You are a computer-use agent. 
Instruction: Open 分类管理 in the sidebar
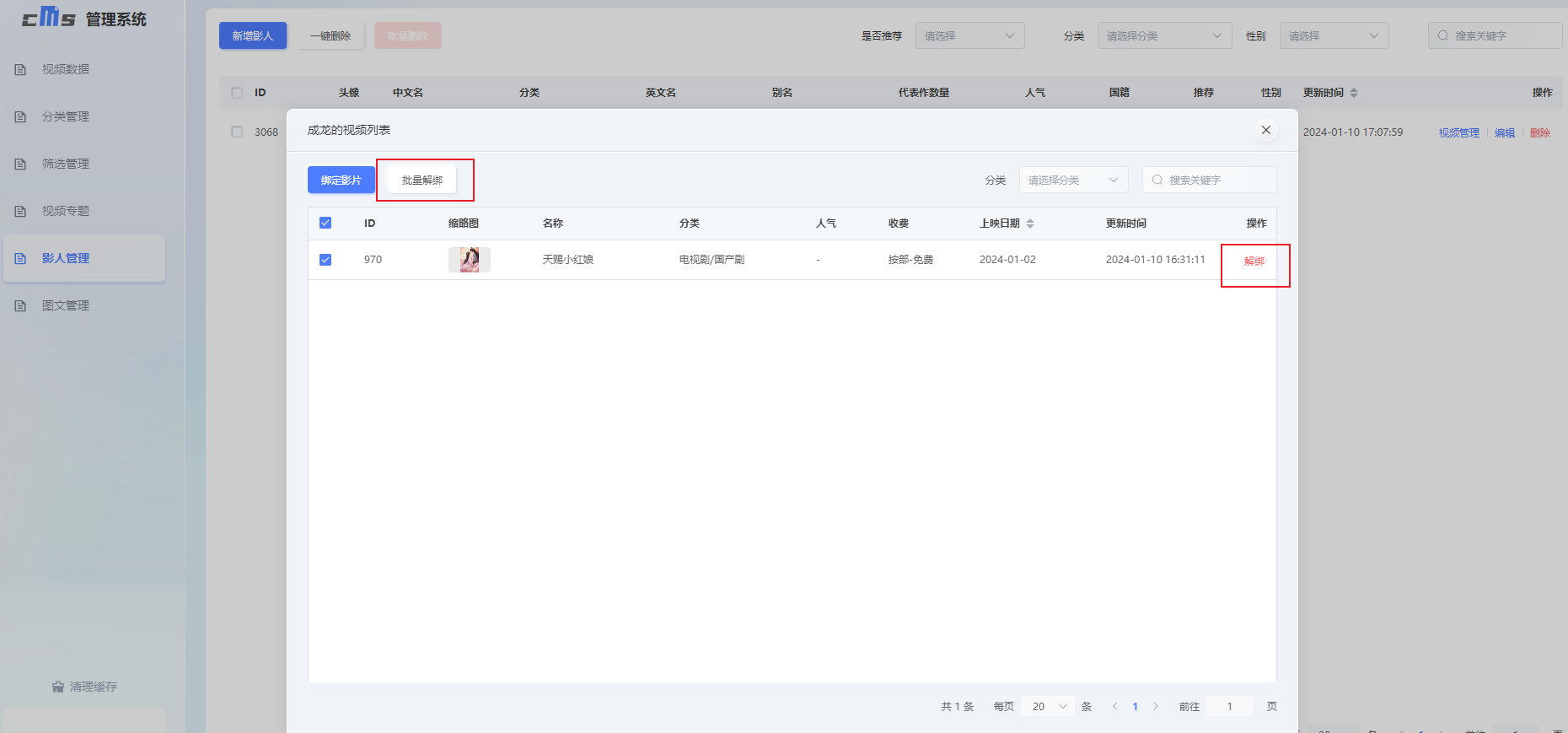pyautogui.click(x=84, y=116)
